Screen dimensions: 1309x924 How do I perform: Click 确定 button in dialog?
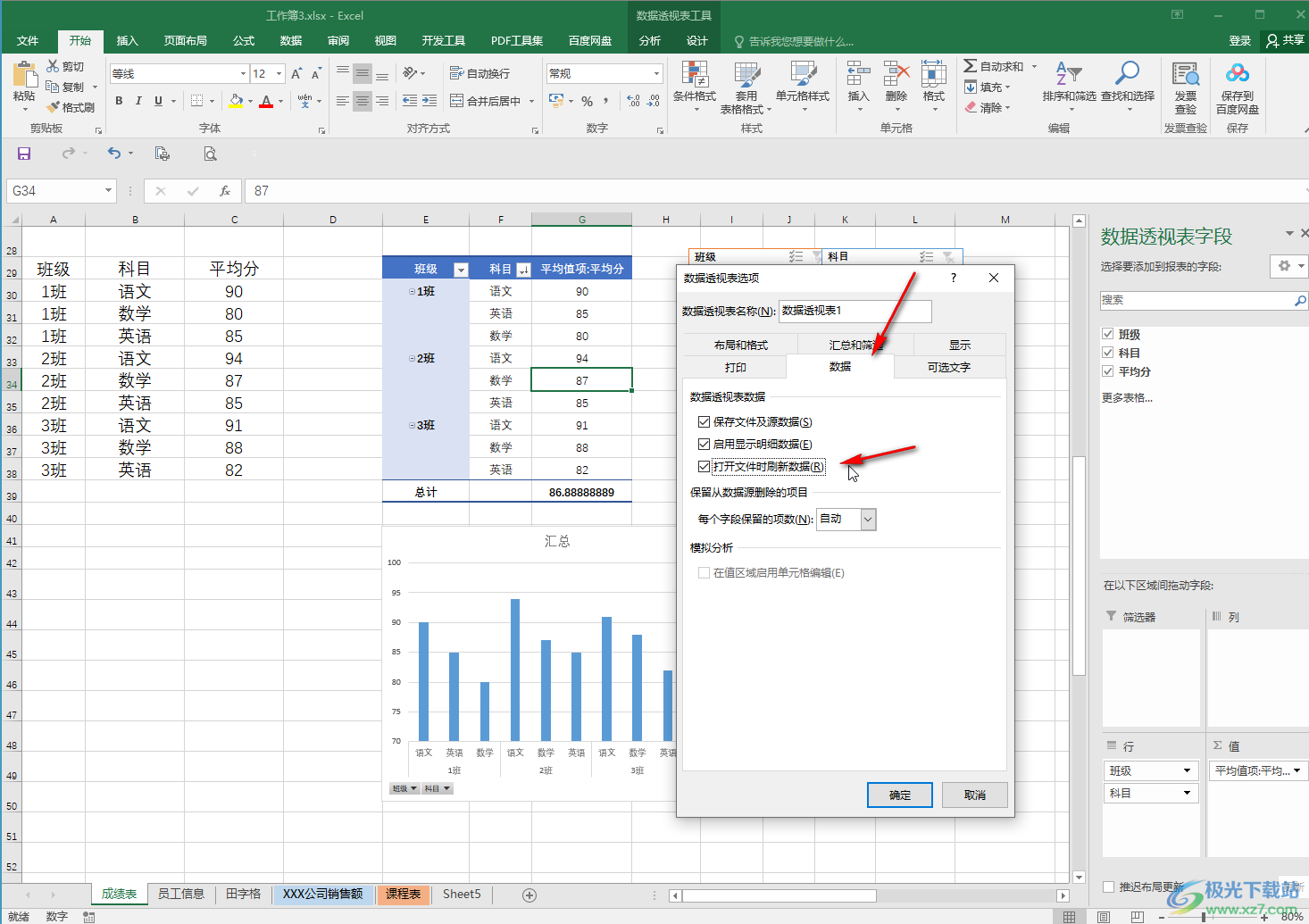(x=900, y=795)
